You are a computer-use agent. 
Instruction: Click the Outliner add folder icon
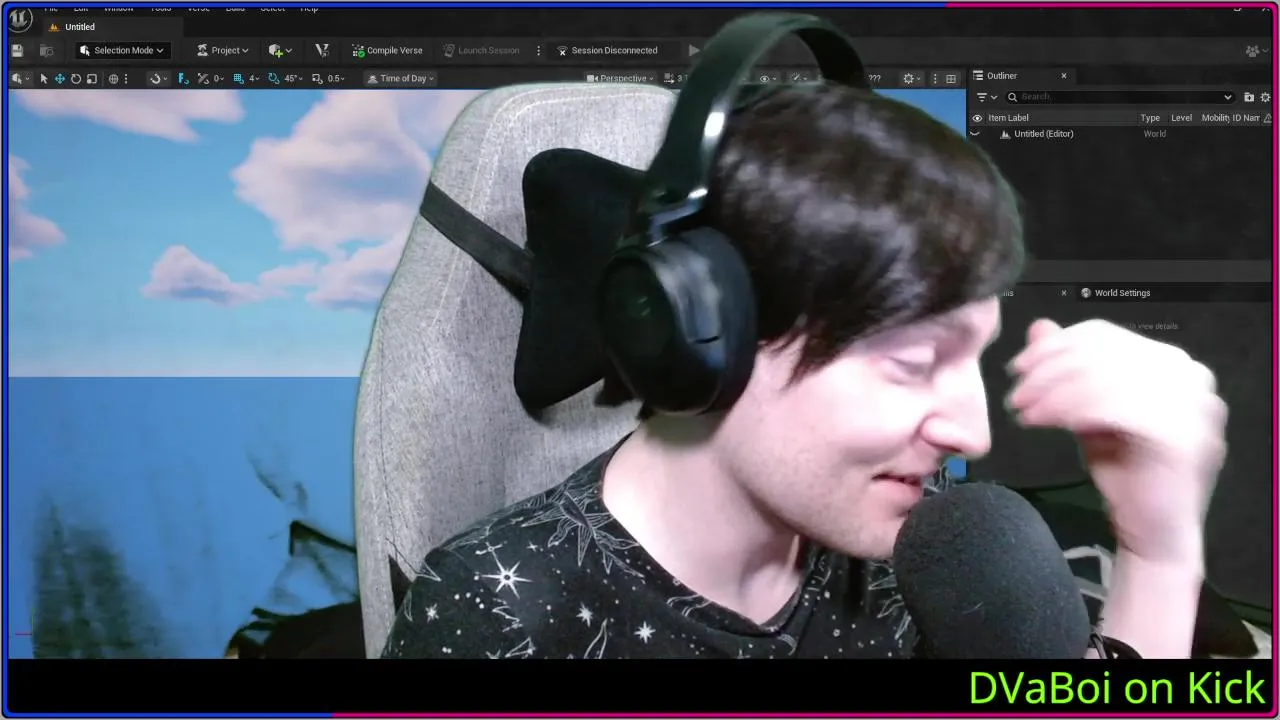tap(1249, 97)
